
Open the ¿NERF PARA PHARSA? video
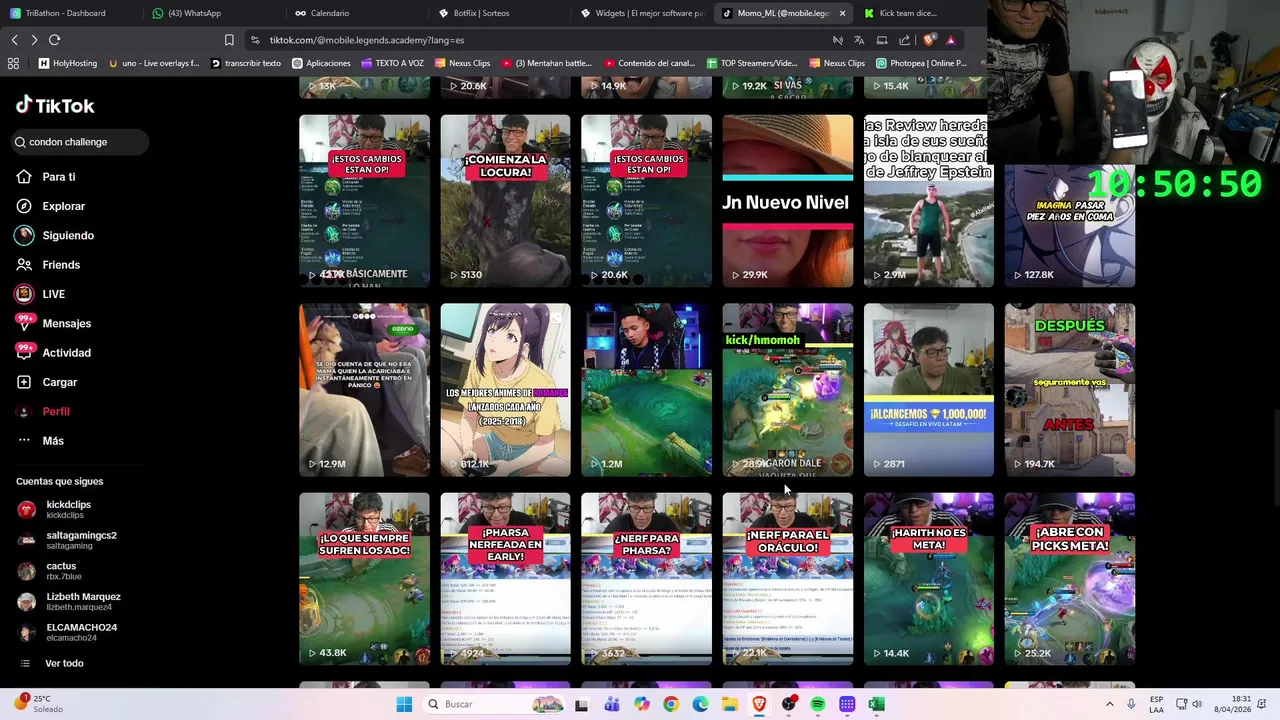coord(646,579)
